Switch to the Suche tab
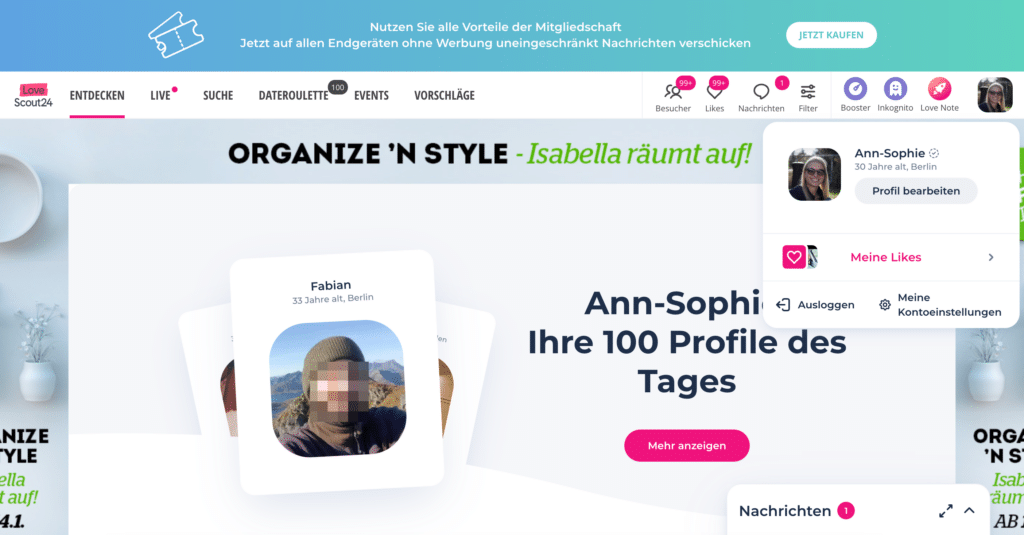This screenshot has width=1024, height=535. [218, 95]
